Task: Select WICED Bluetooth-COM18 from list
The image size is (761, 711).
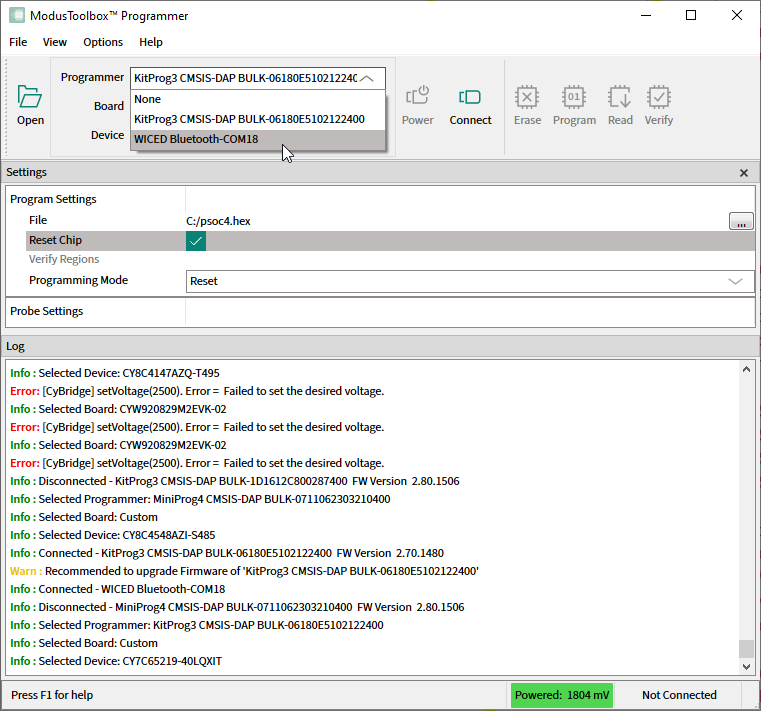Action: coord(196,139)
